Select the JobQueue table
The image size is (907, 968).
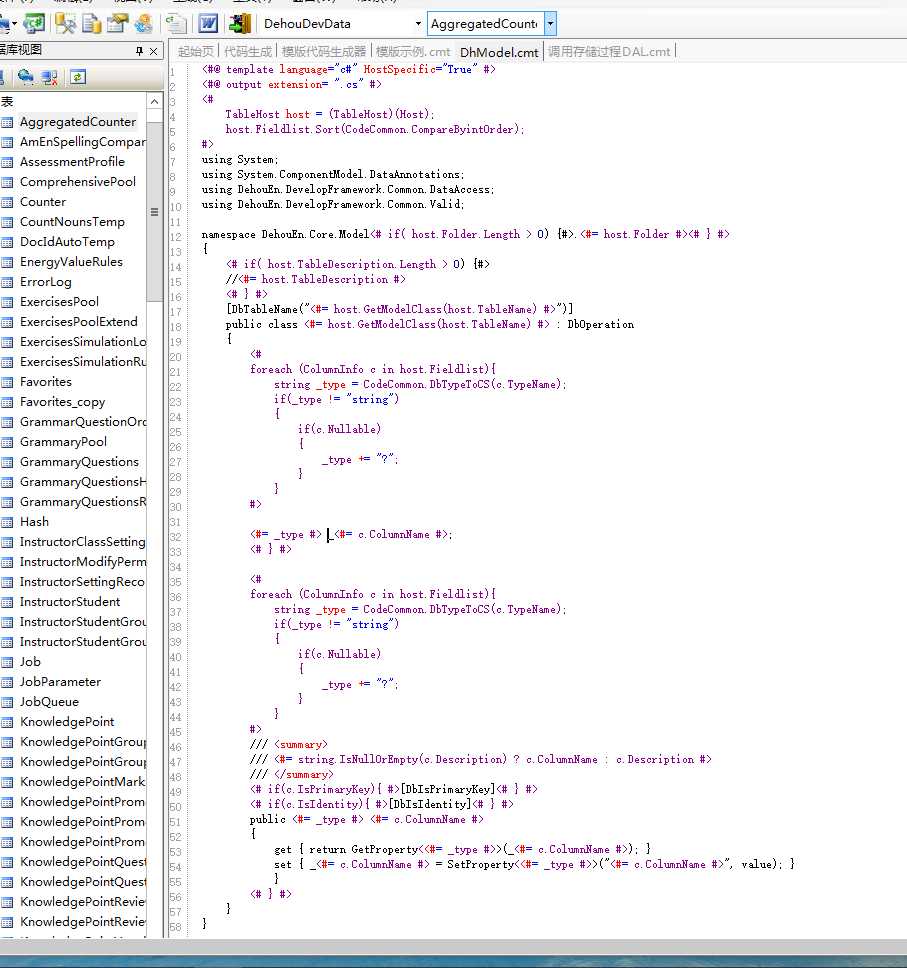[49, 702]
